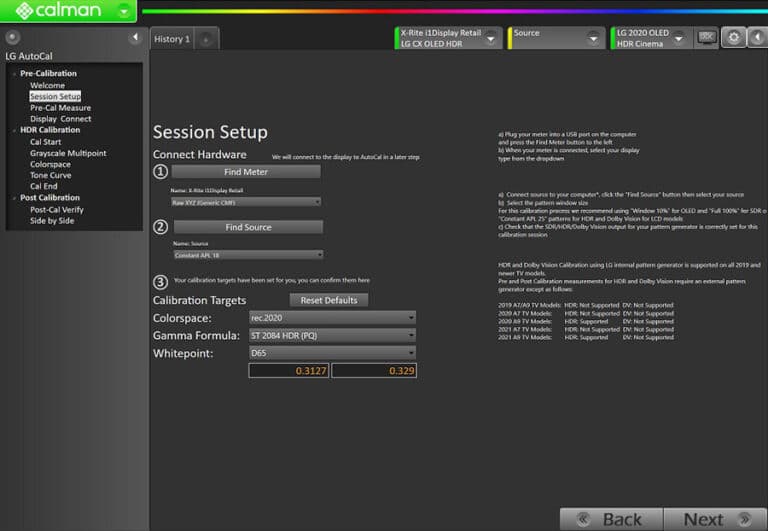The width and height of the screenshot is (768, 531).
Task: Collapse the right panel arrow at top right
Action: point(757,37)
